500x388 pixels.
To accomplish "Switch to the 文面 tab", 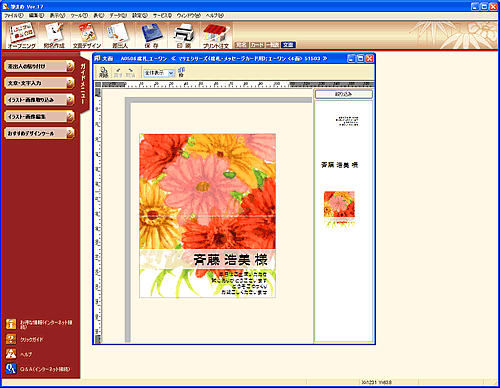I will [x=288, y=45].
